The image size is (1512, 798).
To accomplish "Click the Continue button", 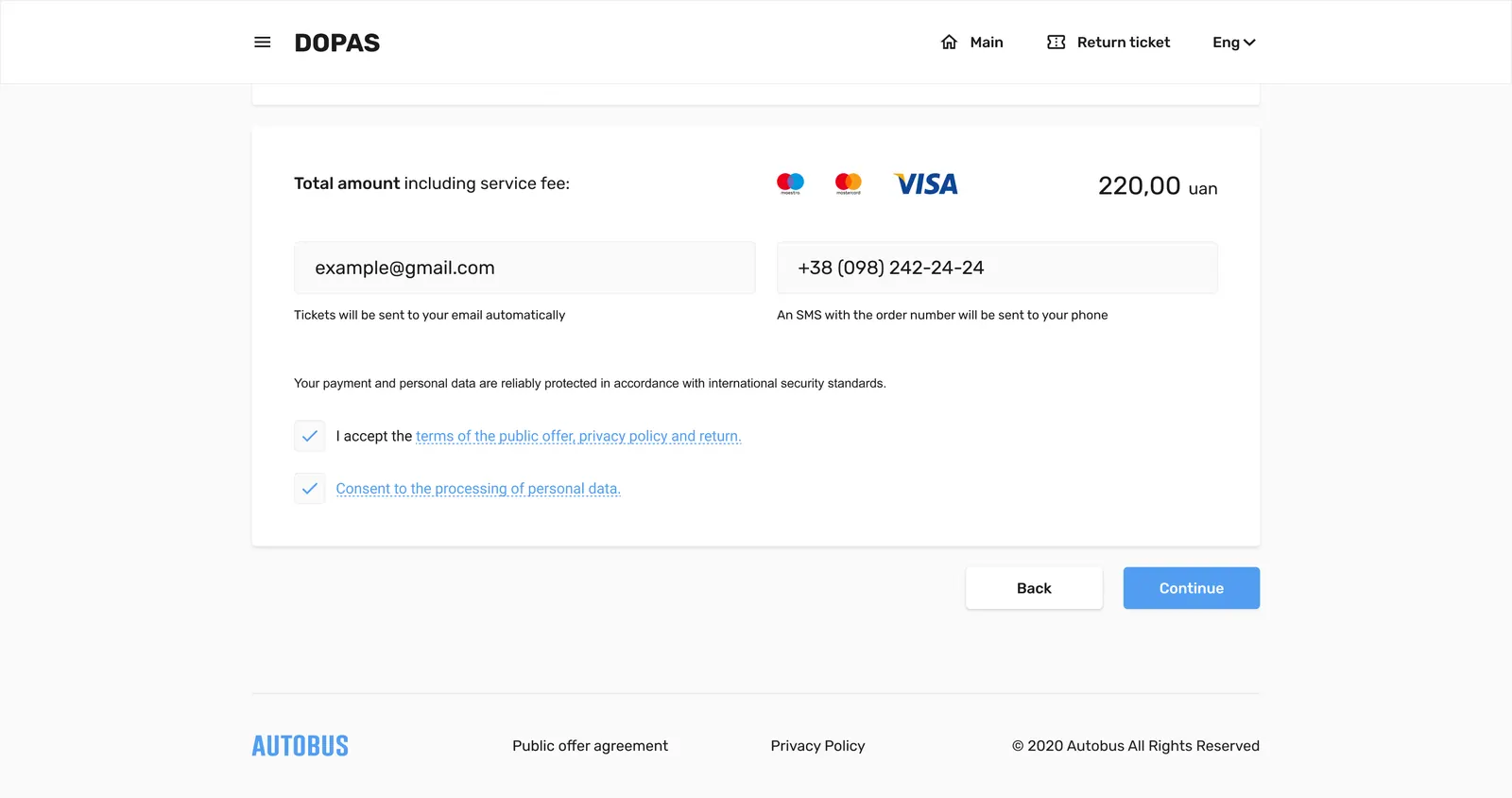I will click(x=1192, y=588).
